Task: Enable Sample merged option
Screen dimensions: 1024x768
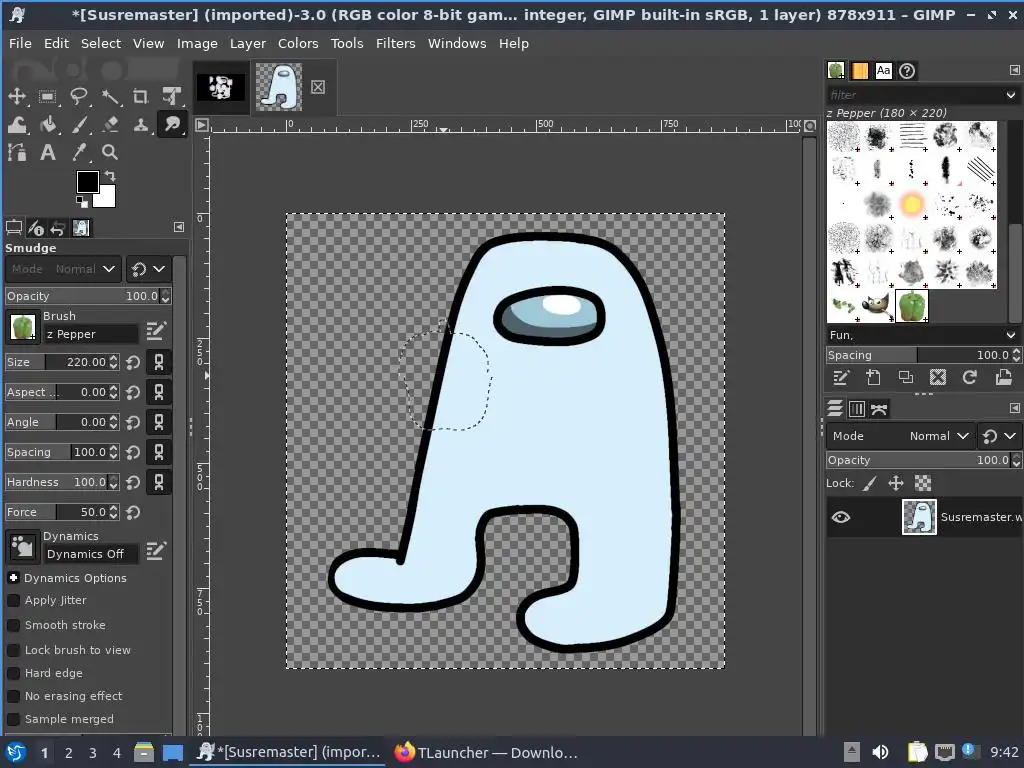Action: [13, 719]
